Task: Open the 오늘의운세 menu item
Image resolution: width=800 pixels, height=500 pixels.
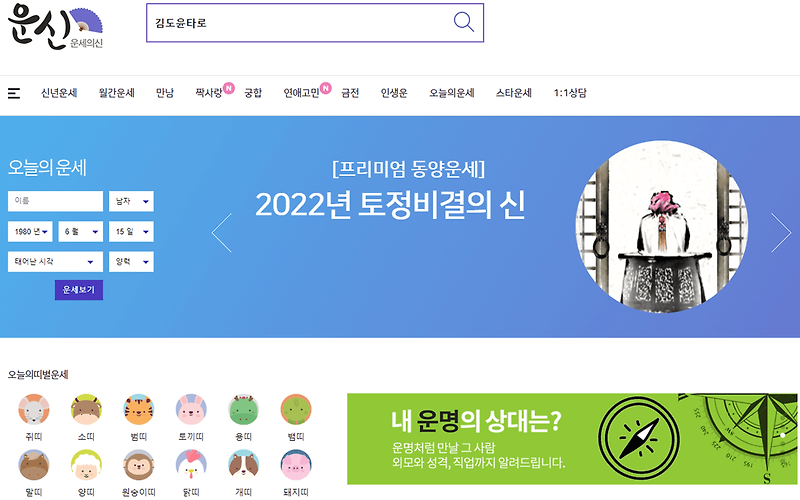Action: (452, 93)
